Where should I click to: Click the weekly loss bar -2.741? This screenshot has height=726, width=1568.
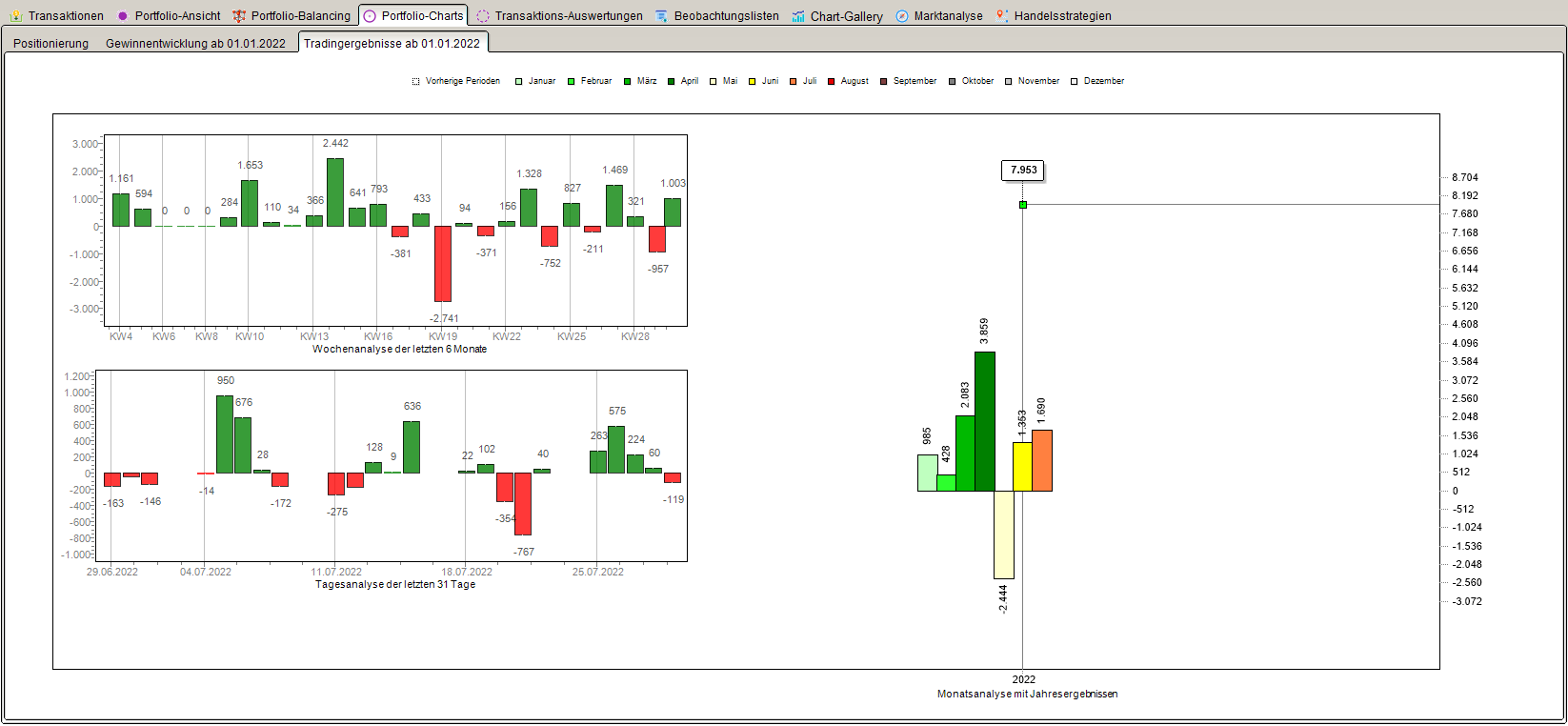(x=443, y=264)
